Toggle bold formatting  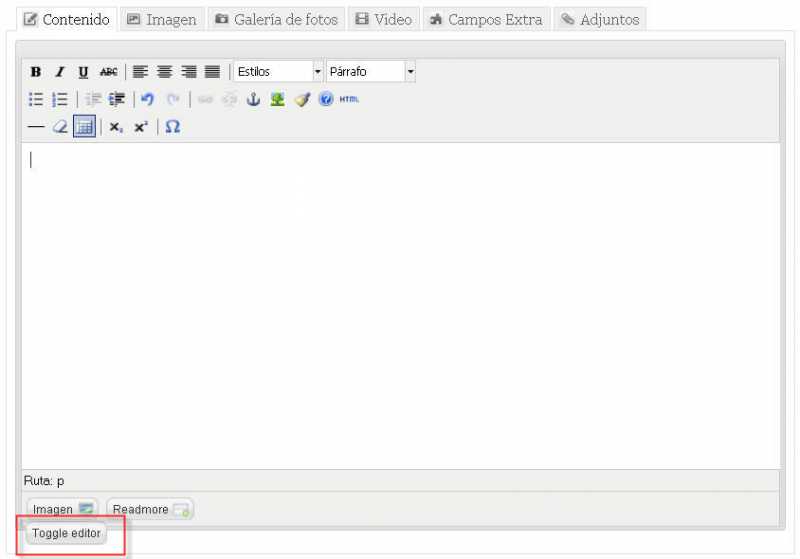pyautogui.click(x=36, y=72)
